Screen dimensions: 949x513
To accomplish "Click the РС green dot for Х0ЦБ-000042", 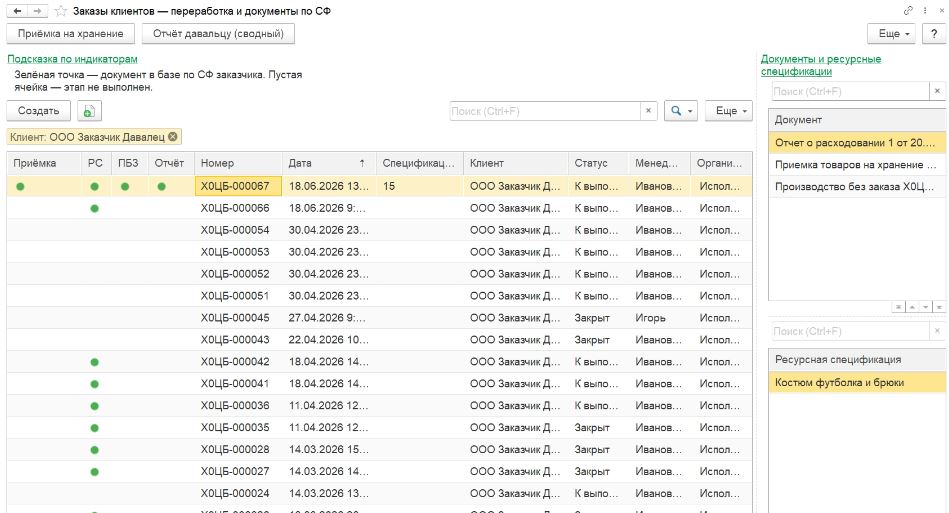I will [94, 362].
